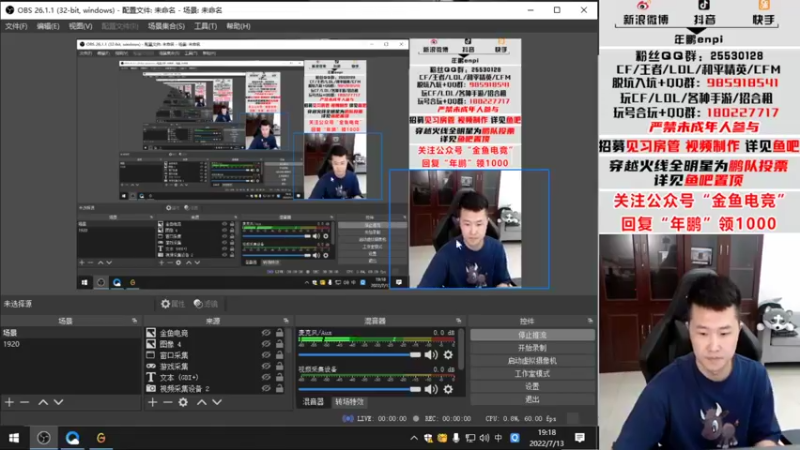Viewport: 800px width, 450px height.
Task: Click the 滤镜 filters button
Action: point(206,304)
